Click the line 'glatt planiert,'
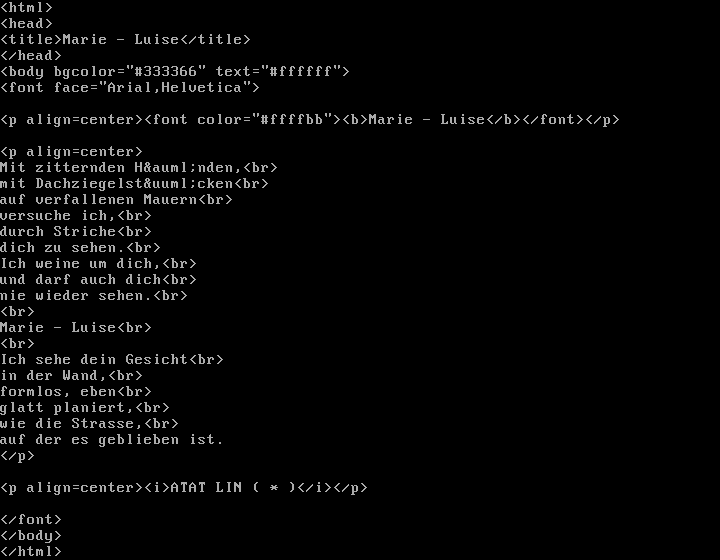720x560 pixels. pos(67,408)
